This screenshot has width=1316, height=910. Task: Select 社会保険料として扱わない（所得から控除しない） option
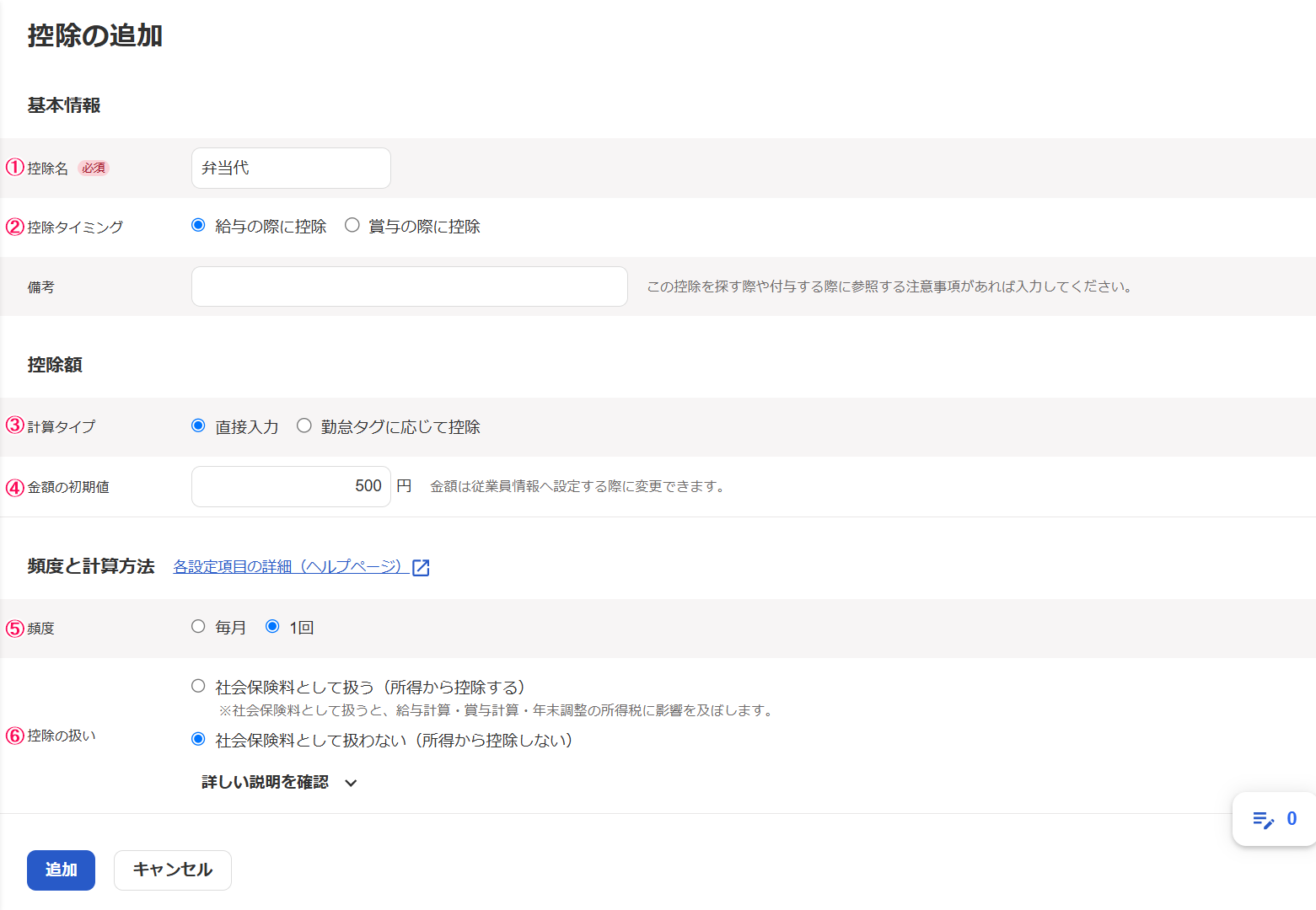point(198,739)
